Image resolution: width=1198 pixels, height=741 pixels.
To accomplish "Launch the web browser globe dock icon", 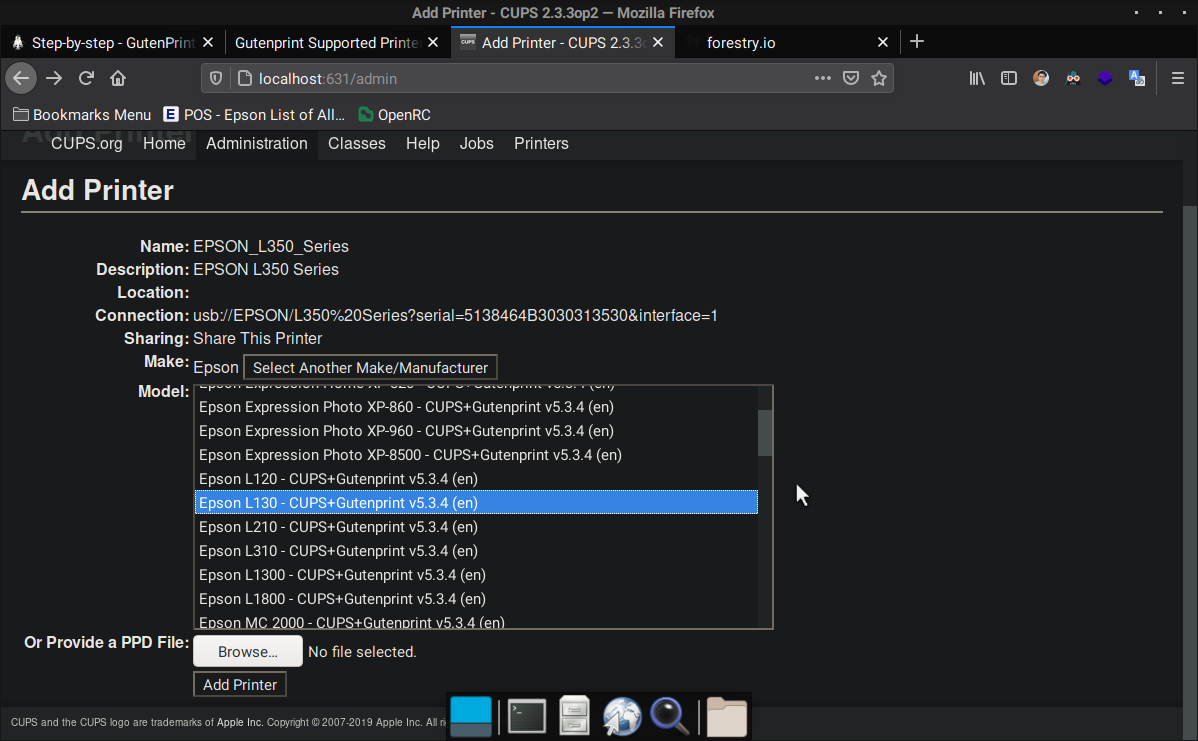I will [622, 717].
